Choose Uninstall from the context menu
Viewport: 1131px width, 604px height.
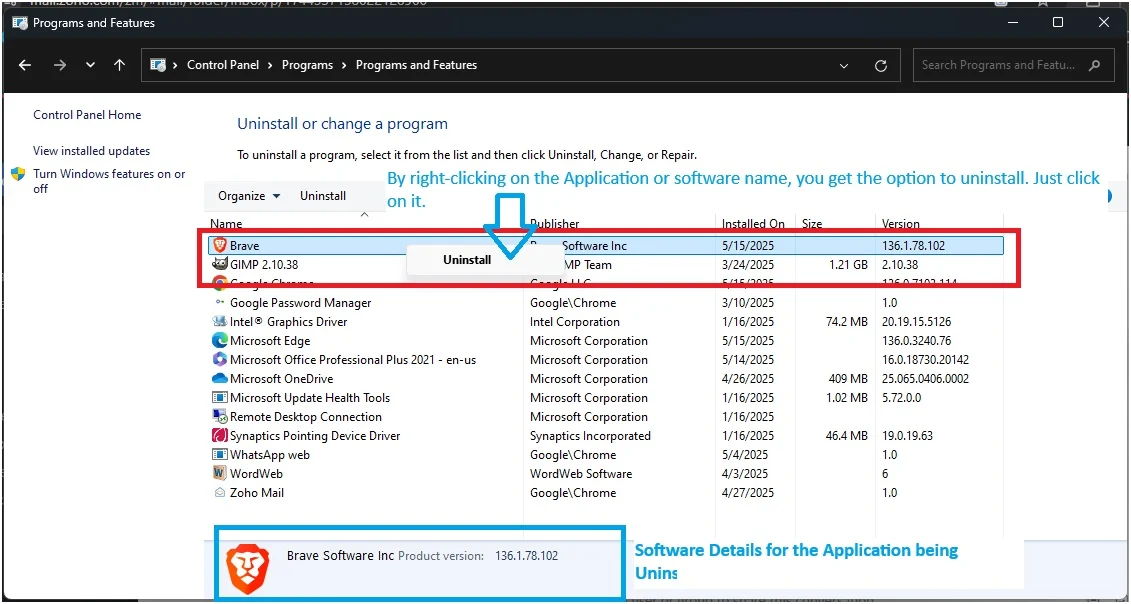pos(467,260)
